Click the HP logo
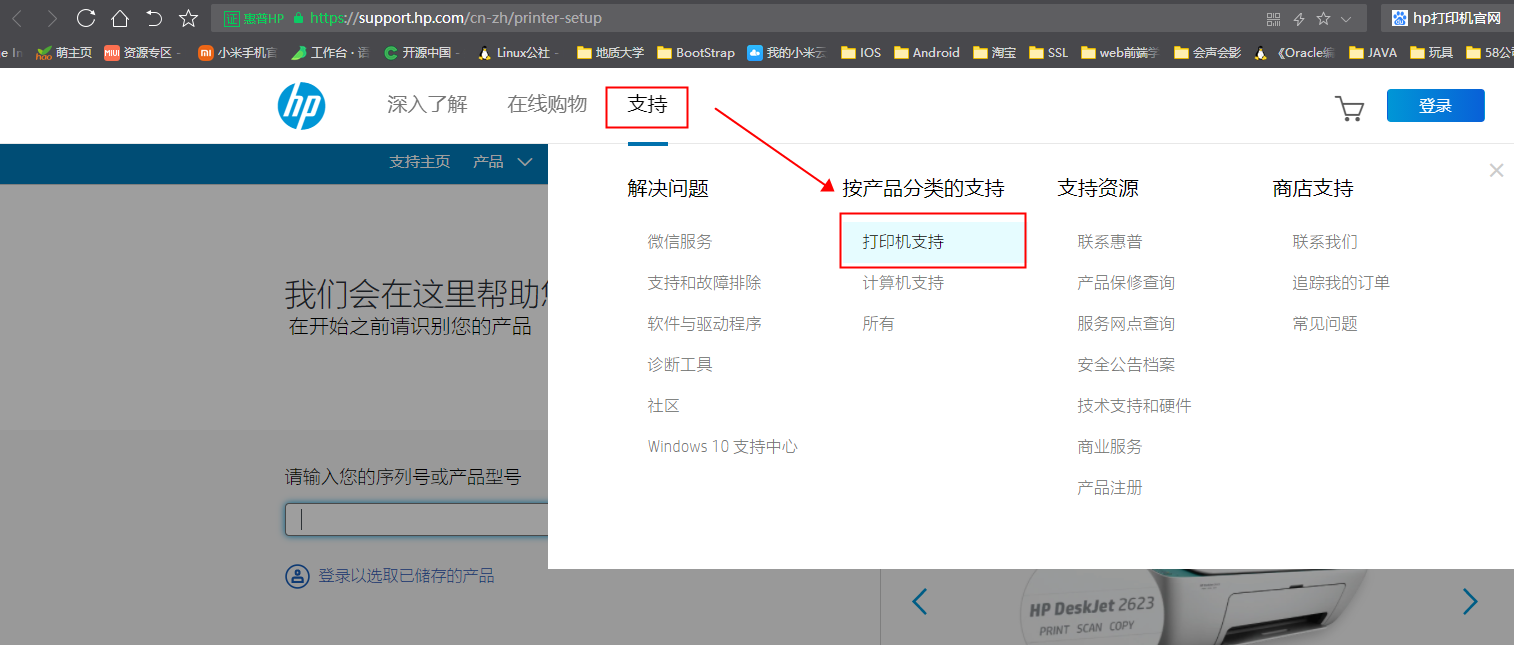The image size is (1514, 645). pyautogui.click(x=301, y=106)
